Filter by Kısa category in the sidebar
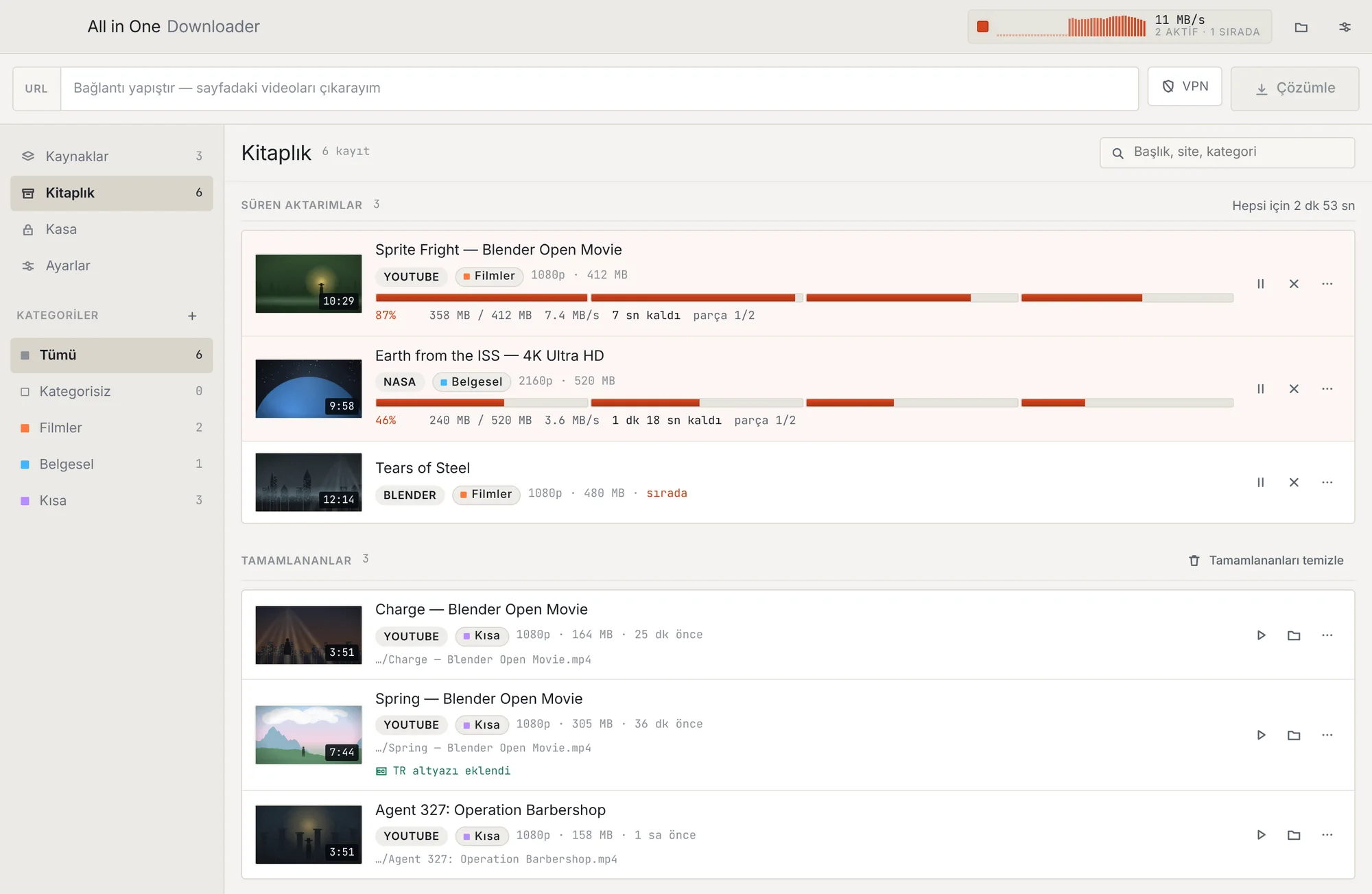Screen dimensions: 1372x894 tap(112, 500)
